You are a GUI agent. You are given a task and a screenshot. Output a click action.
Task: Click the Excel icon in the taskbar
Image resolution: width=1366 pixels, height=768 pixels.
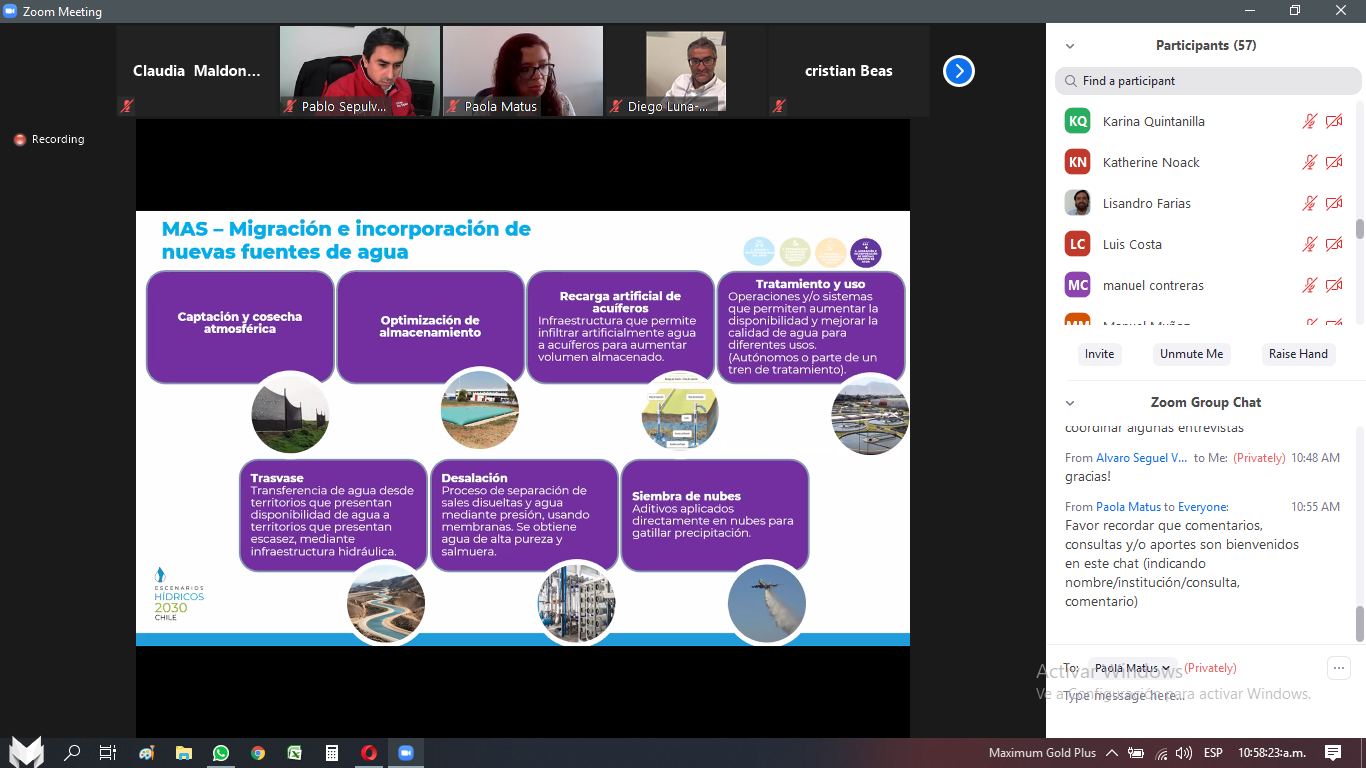coord(295,753)
